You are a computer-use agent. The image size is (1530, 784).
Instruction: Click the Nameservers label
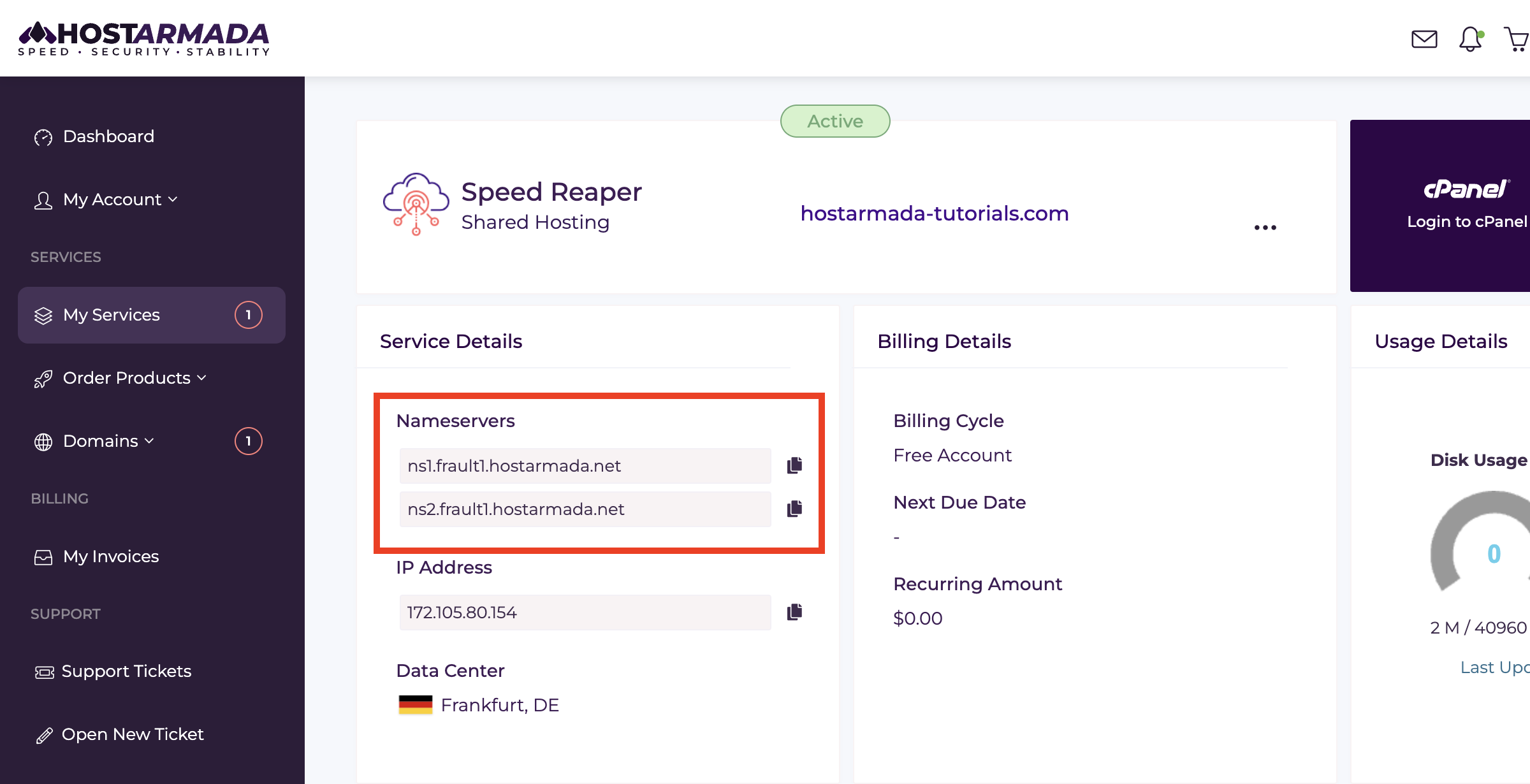coord(455,421)
